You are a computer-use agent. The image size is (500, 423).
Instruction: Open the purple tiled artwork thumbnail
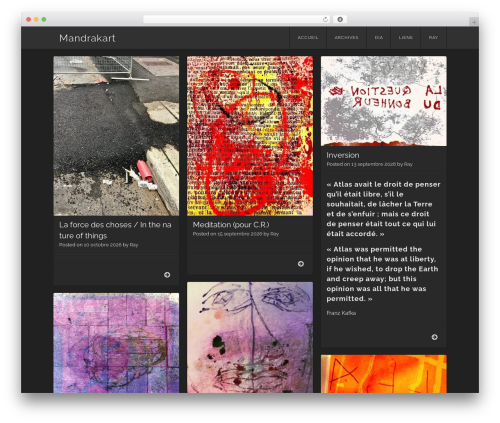click(116, 343)
